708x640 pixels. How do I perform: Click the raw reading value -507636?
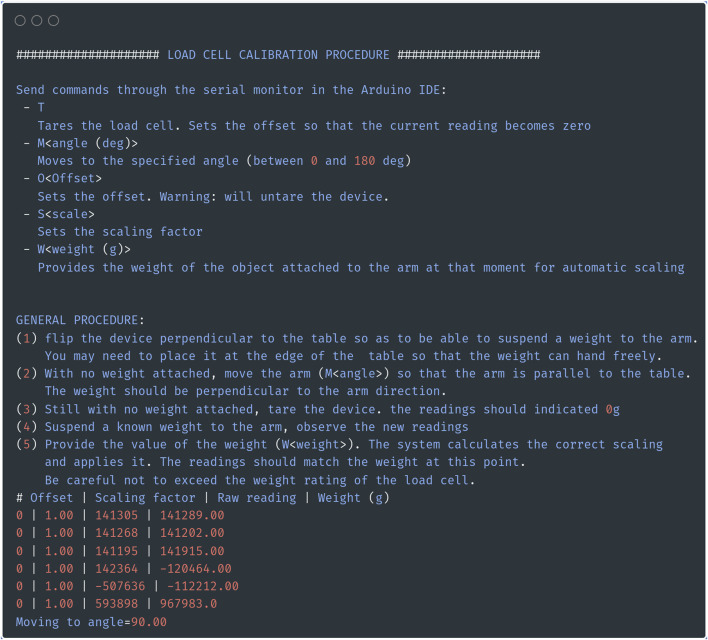click(x=120, y=586)
